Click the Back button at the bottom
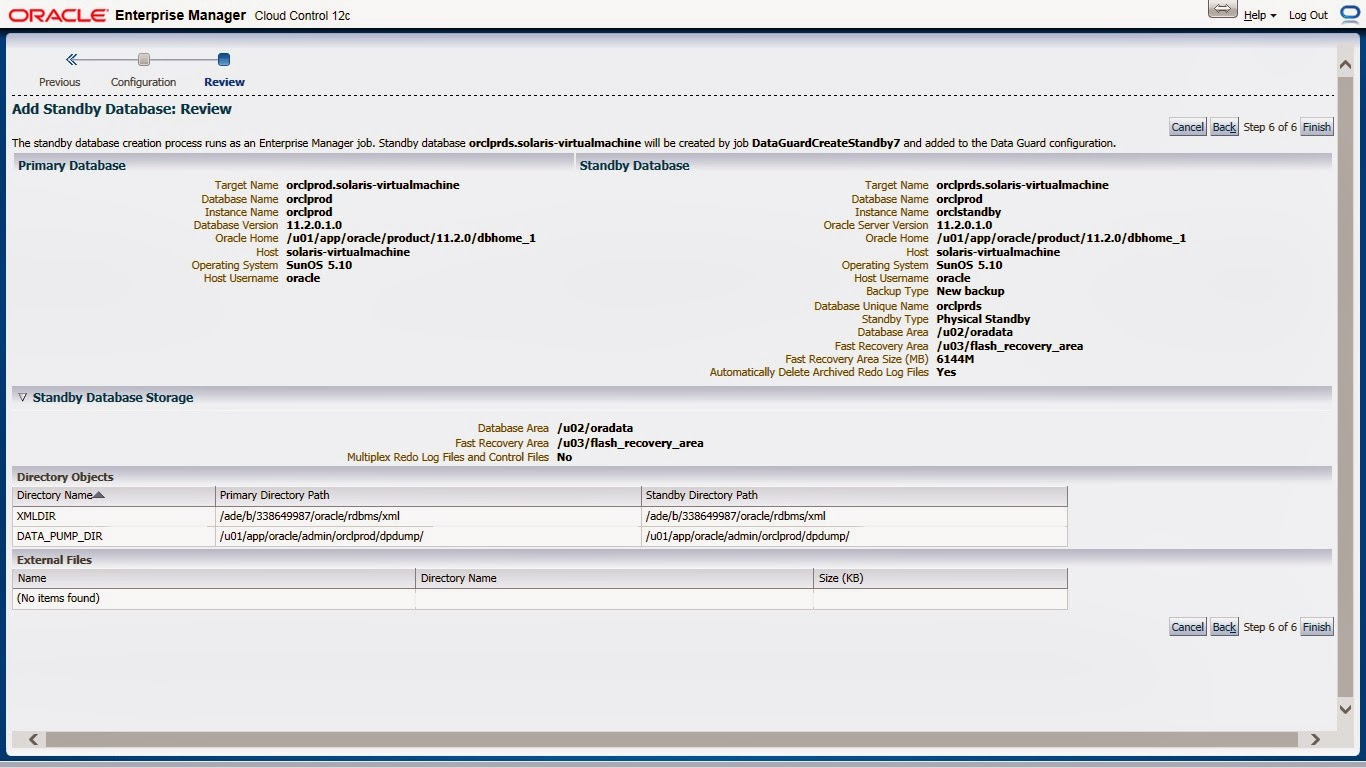 (x=1223, y=626)
